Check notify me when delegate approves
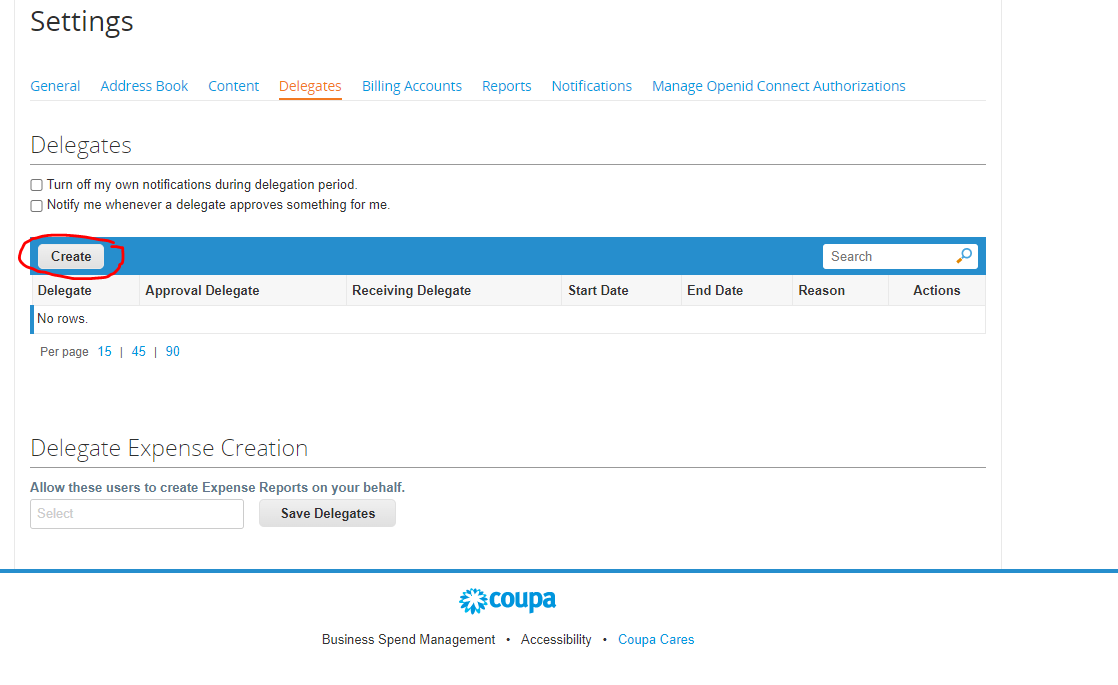 pos(37,206)
